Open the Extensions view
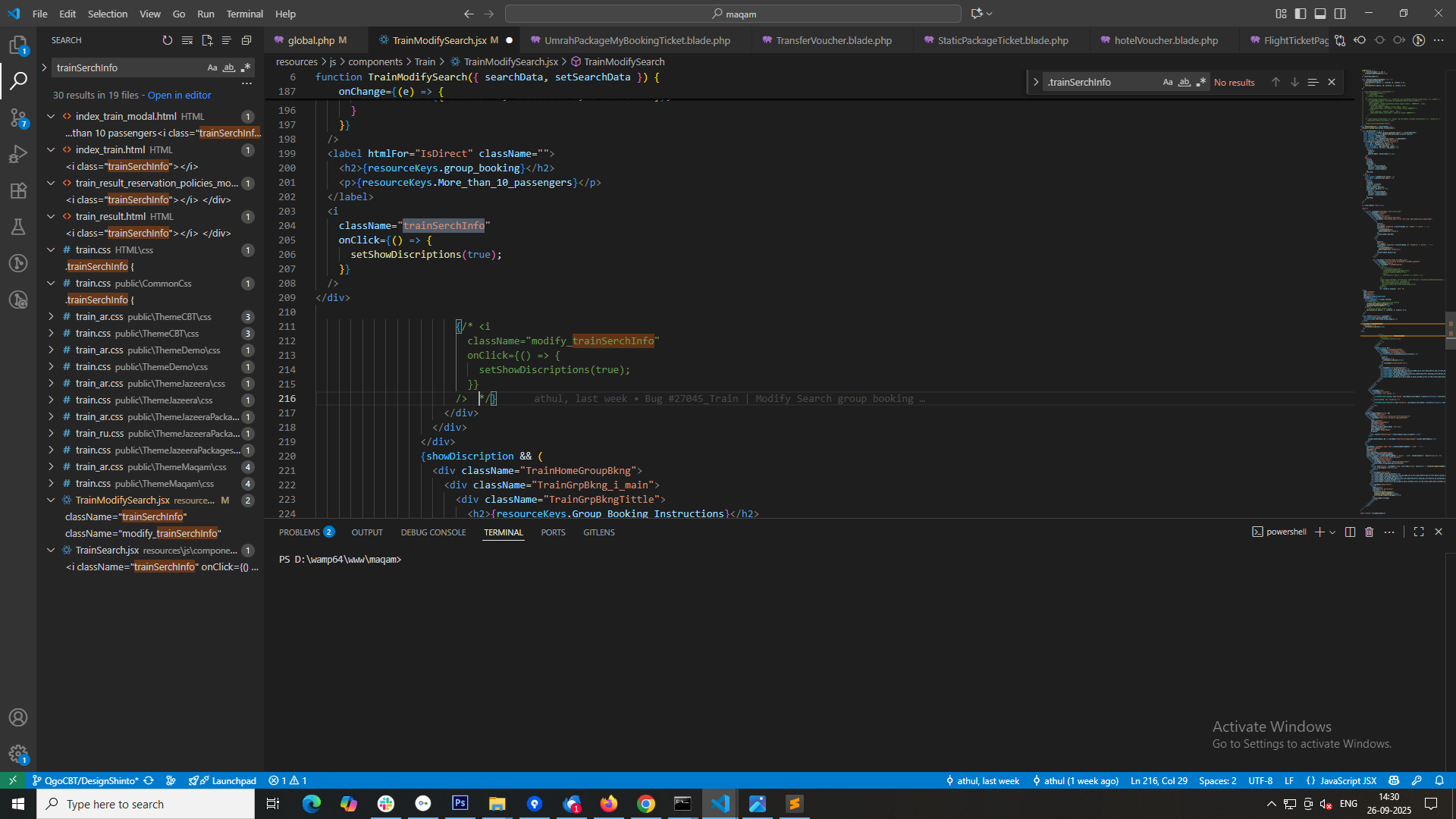Viewport: 1456px width, 819px height. click(18, 190)
